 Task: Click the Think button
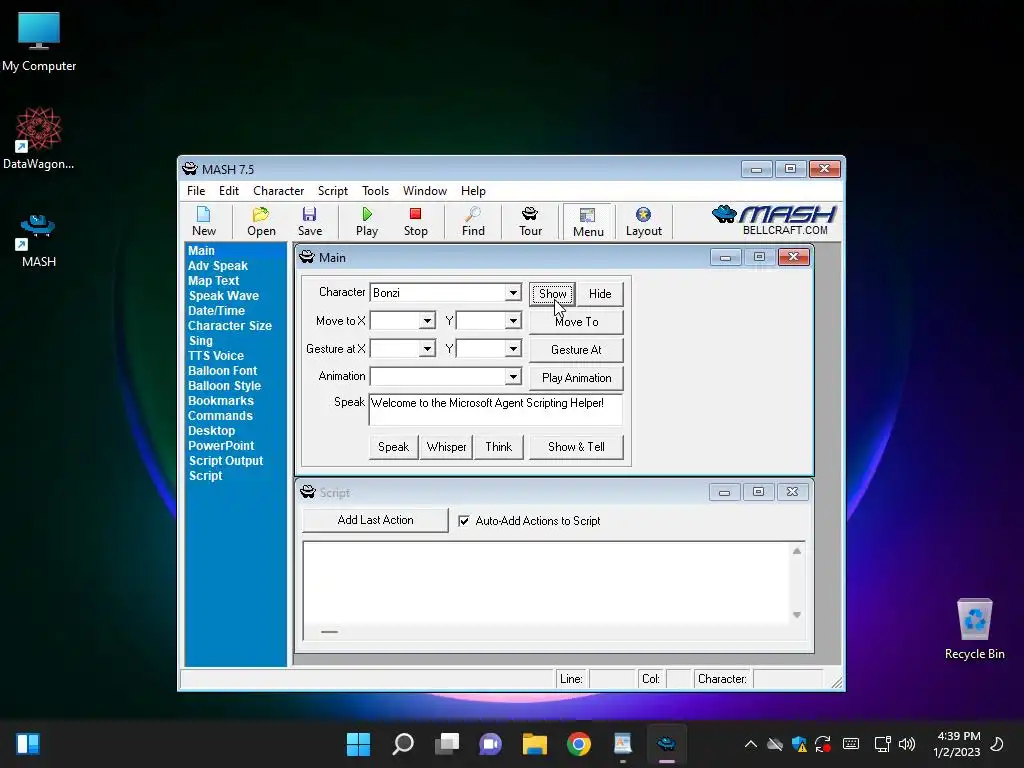pos(498,447)
